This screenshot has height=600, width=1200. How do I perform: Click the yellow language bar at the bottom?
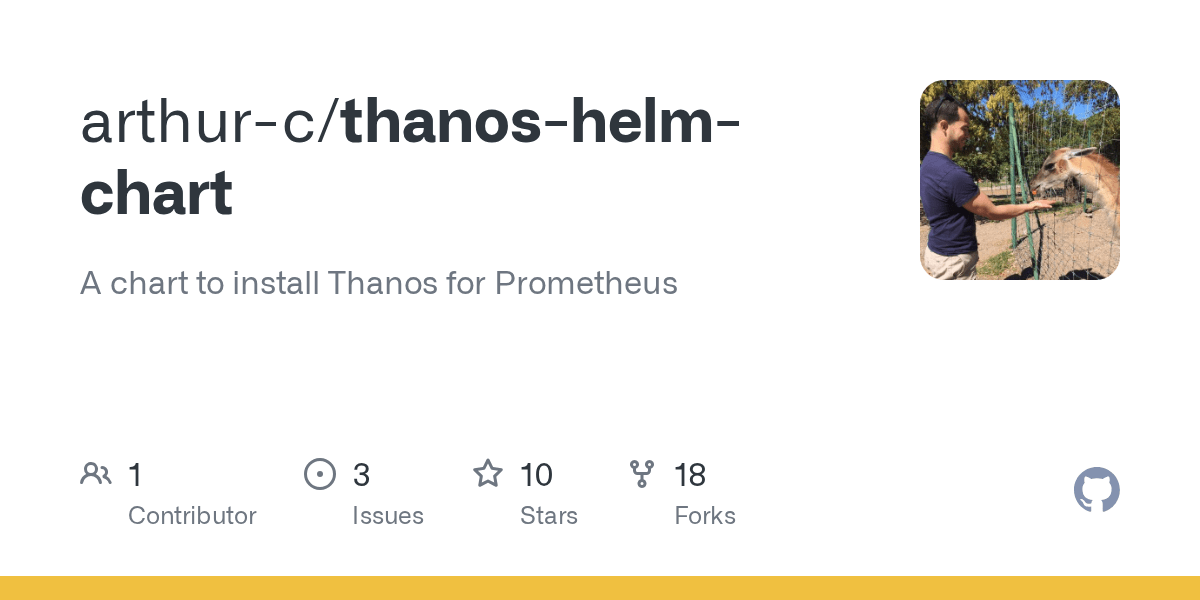click(x=600, y=588)
